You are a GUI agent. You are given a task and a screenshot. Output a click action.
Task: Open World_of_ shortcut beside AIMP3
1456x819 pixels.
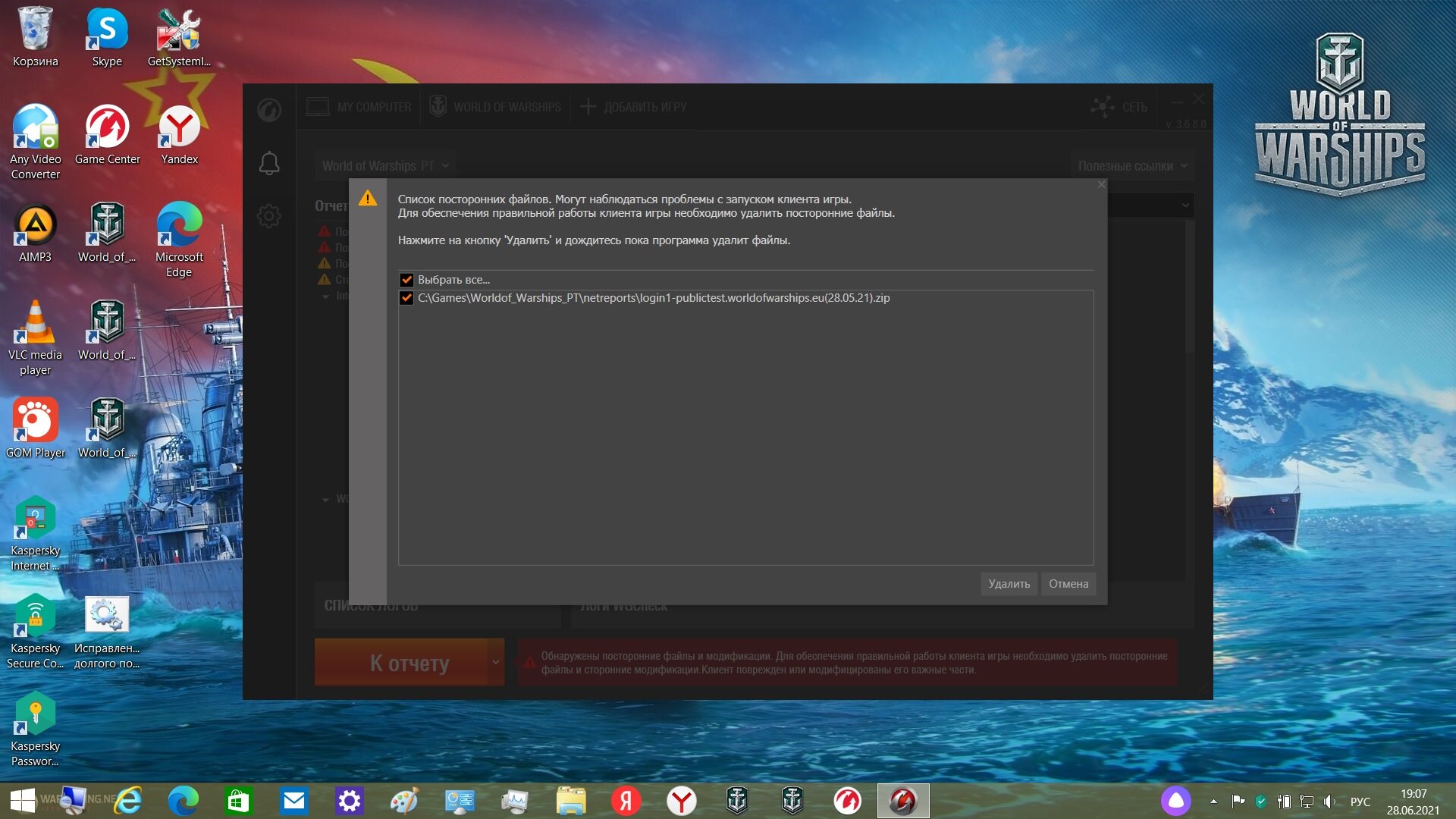click(x=107, y=232)
